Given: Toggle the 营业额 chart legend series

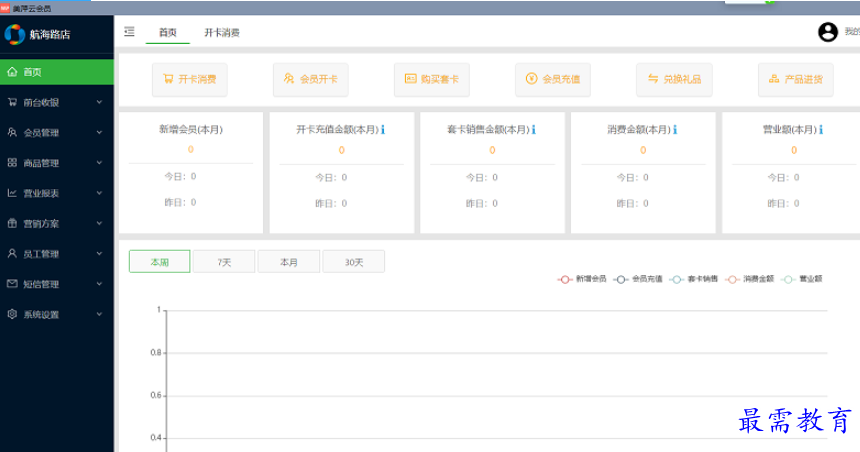Looking at the screenshot, I should tap(802, 279).
